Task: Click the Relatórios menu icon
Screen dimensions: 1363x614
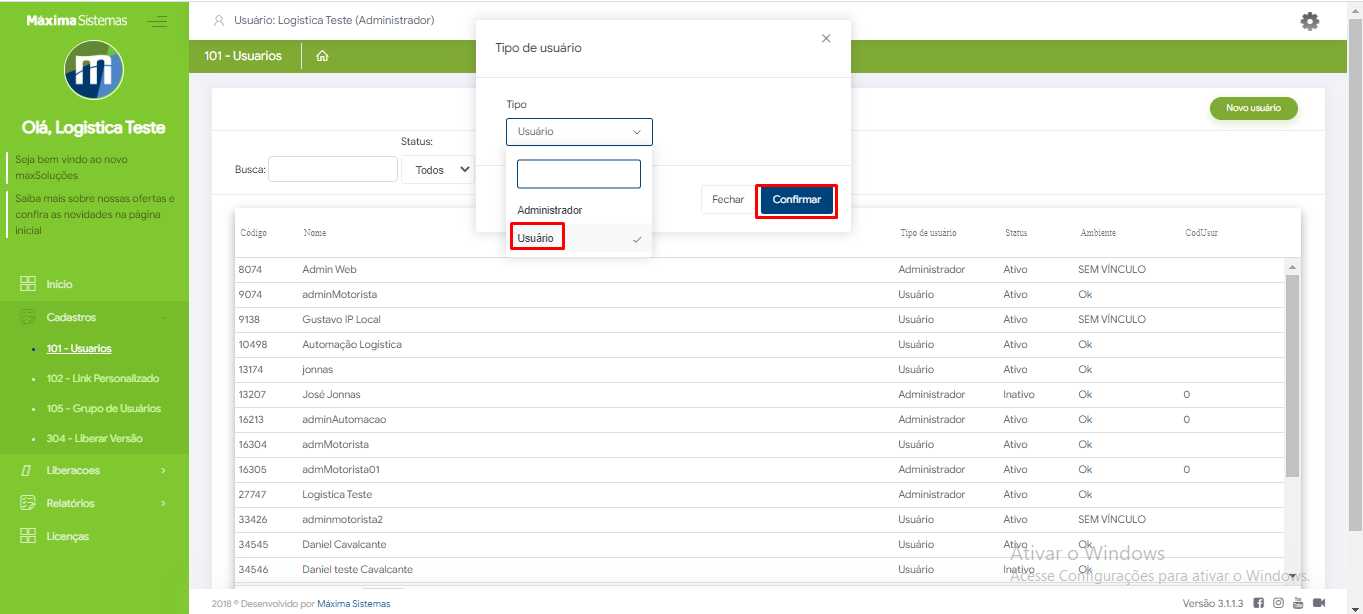Action: (28, 503)
